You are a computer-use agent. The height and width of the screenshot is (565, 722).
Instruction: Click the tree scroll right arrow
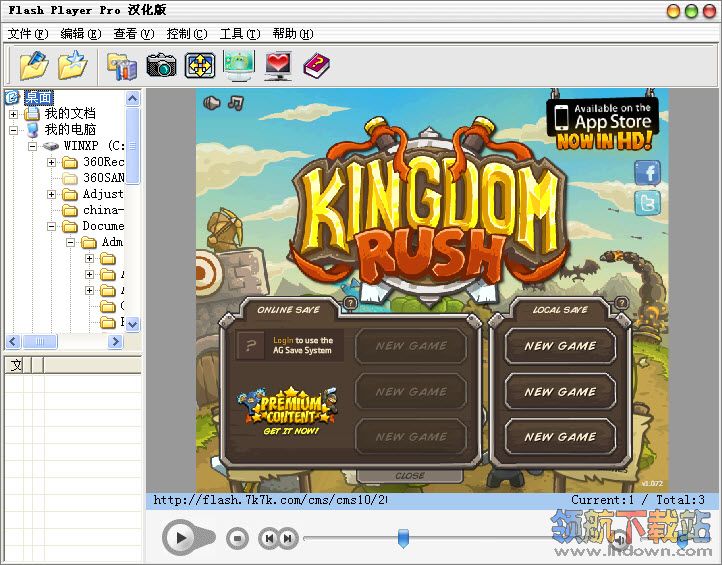[x=115, y=341]
